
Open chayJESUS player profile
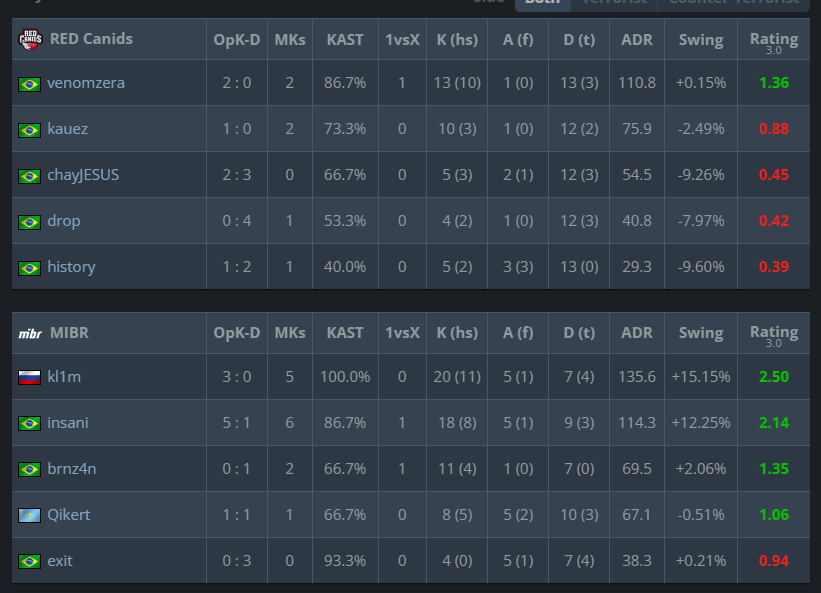point(83,175)
